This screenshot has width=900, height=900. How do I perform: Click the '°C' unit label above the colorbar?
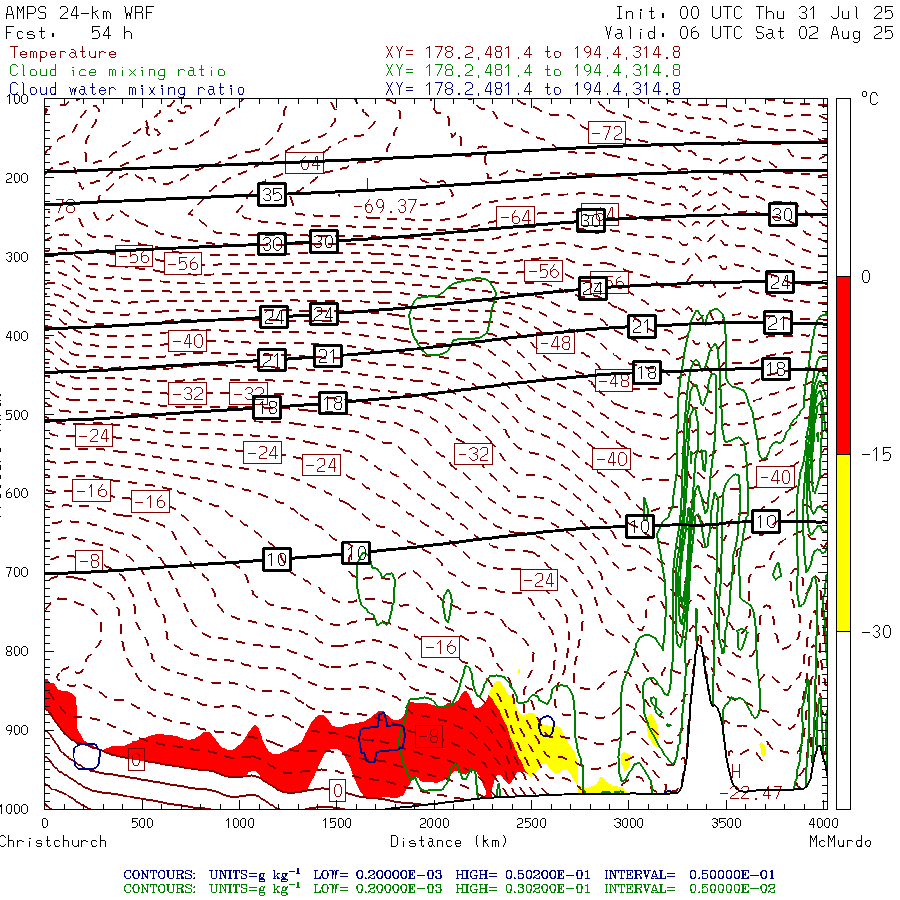point(870,99)
